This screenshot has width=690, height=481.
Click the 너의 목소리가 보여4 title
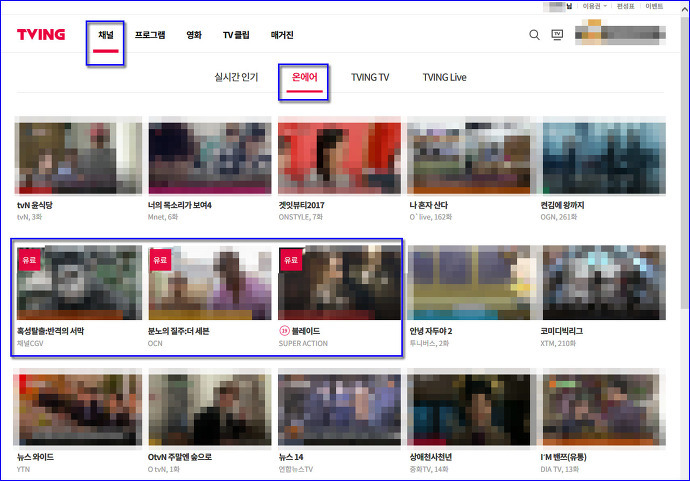coord(180,205)
